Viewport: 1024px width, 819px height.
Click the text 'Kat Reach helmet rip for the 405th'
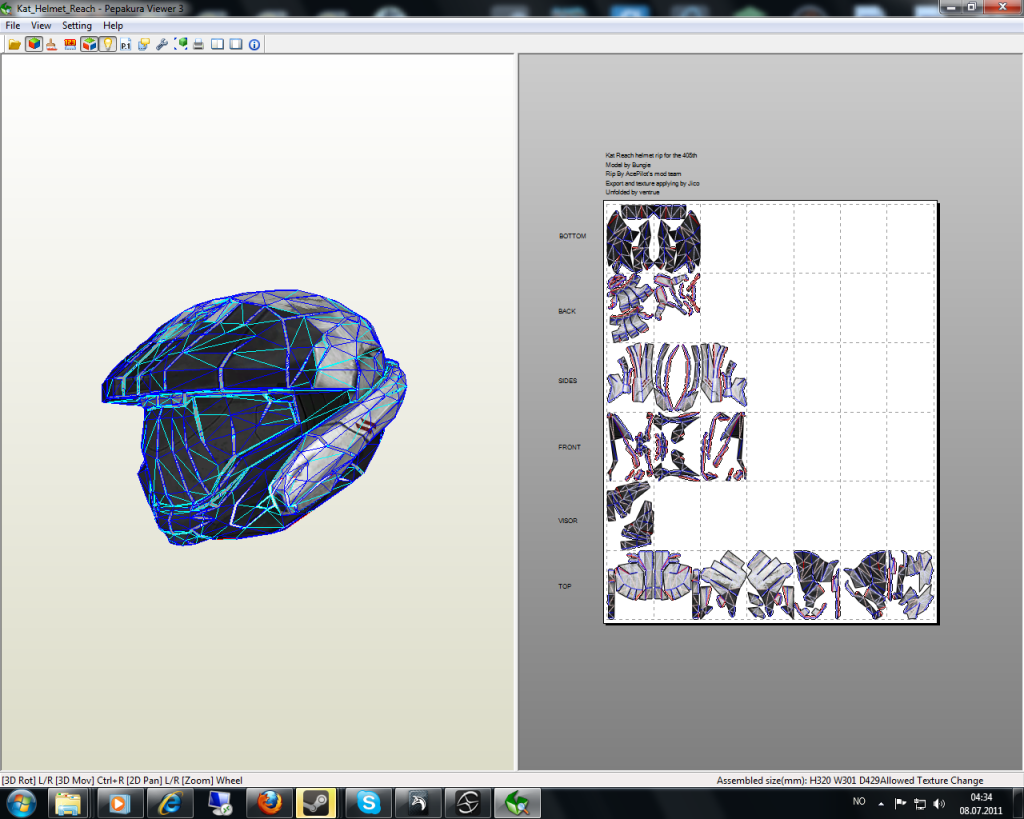click(x=651, y=155)
